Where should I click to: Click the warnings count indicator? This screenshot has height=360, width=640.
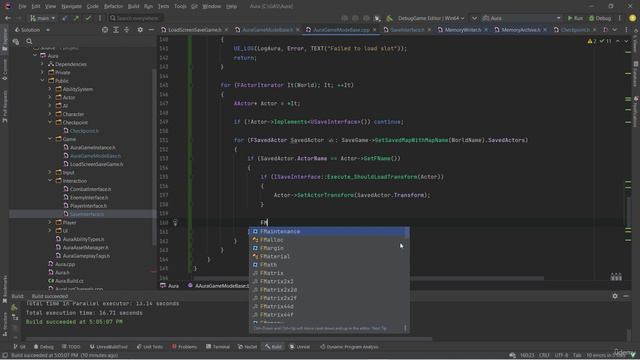(x=591, y=41)
